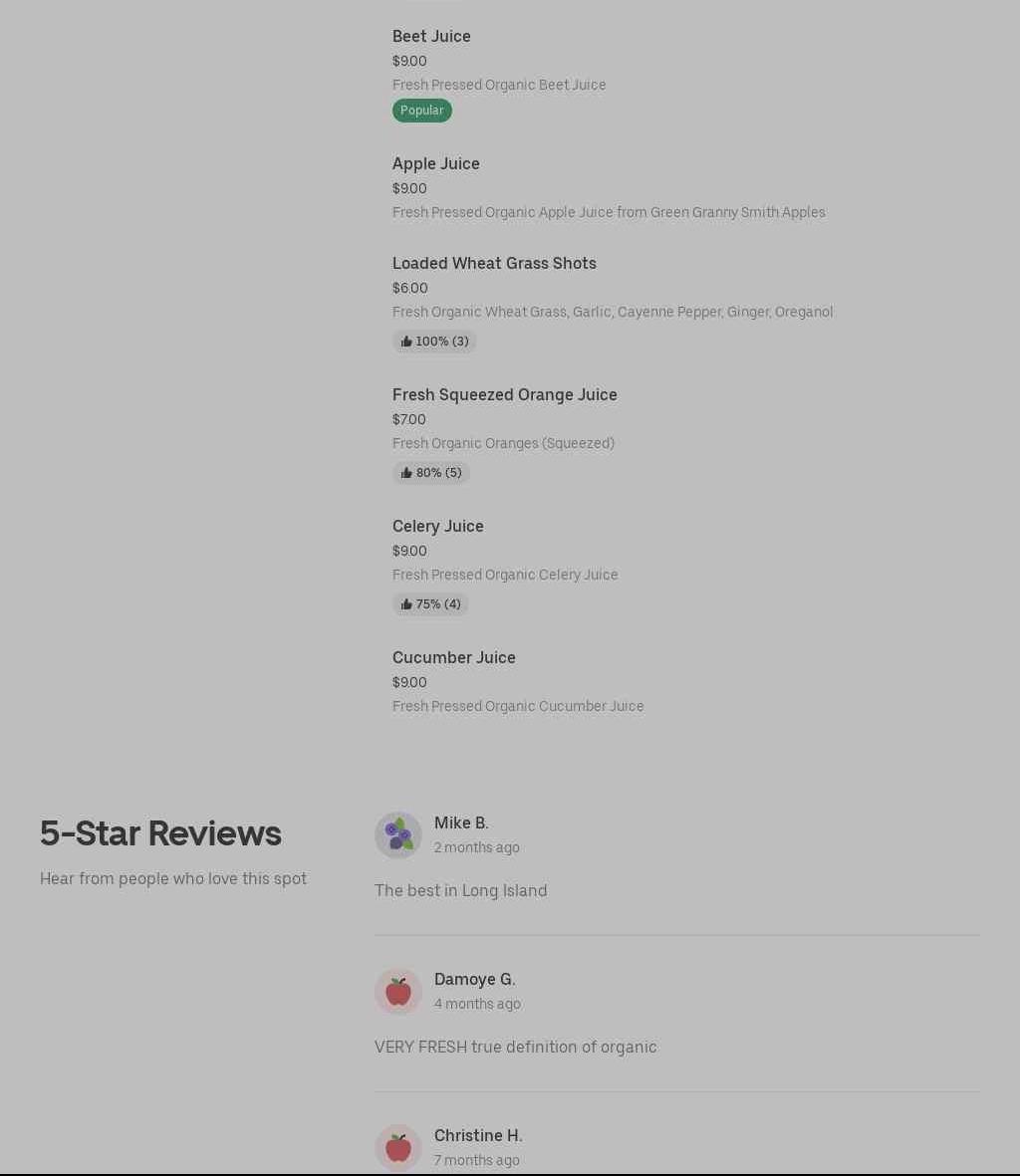Click the 75% (4) rating badge
Image resolution: width=1020 pixels, height=1176 pixels.
(438, 604)
